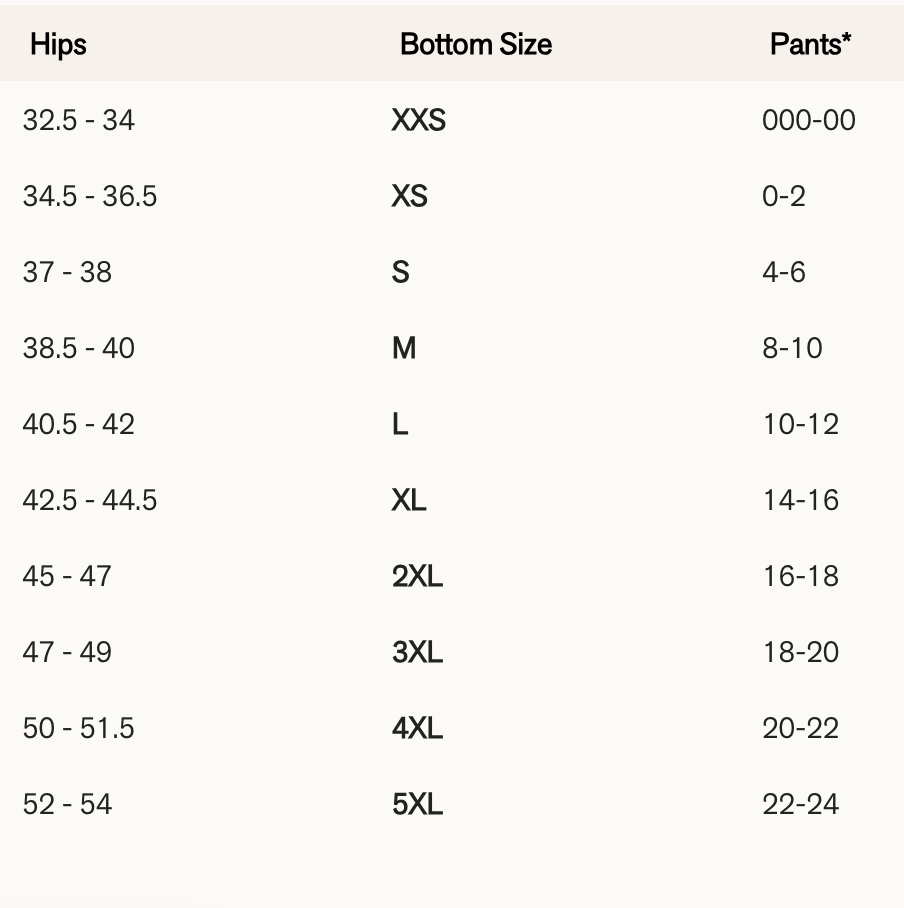The width and height of the screenshot is (904, 908).
Task: Click the M bottom size label
Action: [x=404, y=348]
